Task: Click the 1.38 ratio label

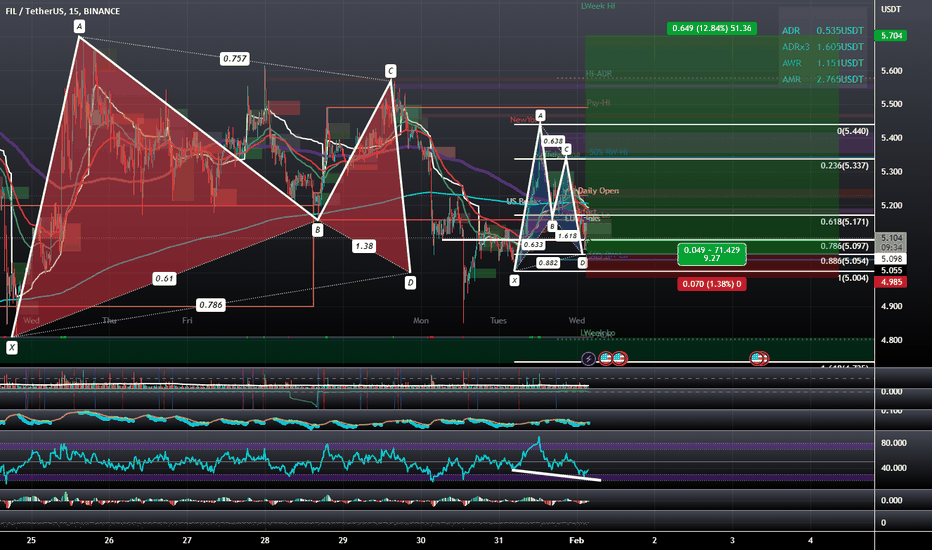Action: [x=364, y=246]
